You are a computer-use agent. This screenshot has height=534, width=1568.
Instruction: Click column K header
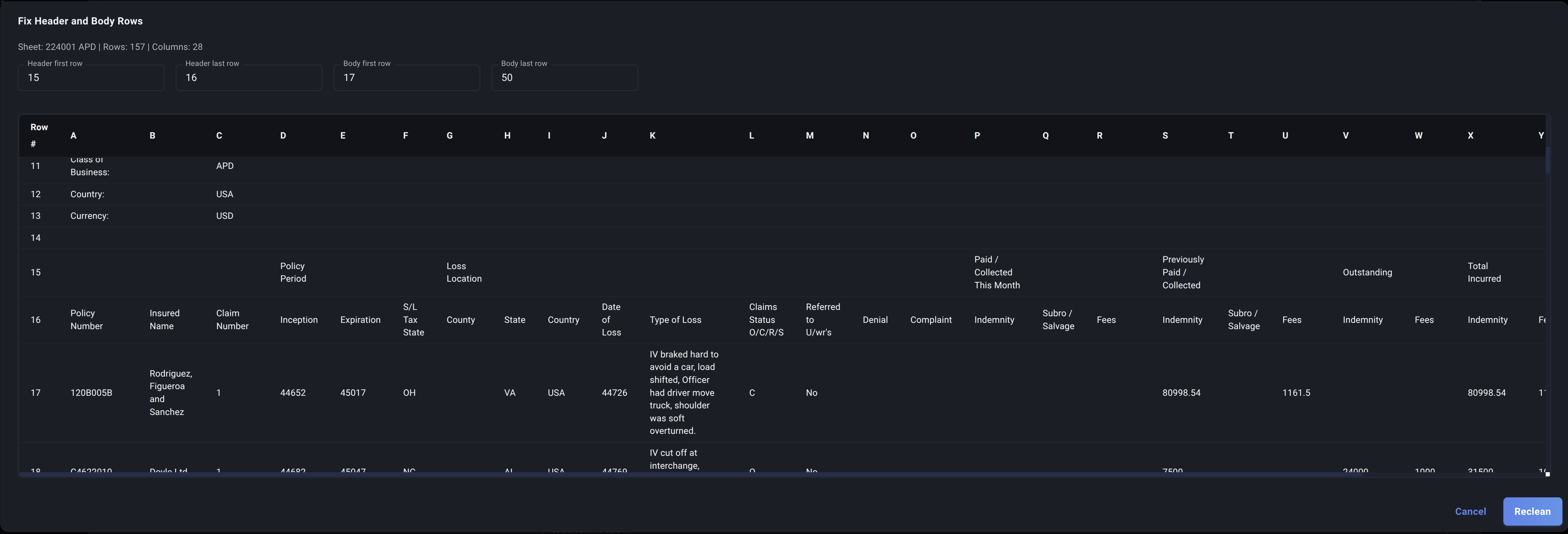[x=652, y=136]
